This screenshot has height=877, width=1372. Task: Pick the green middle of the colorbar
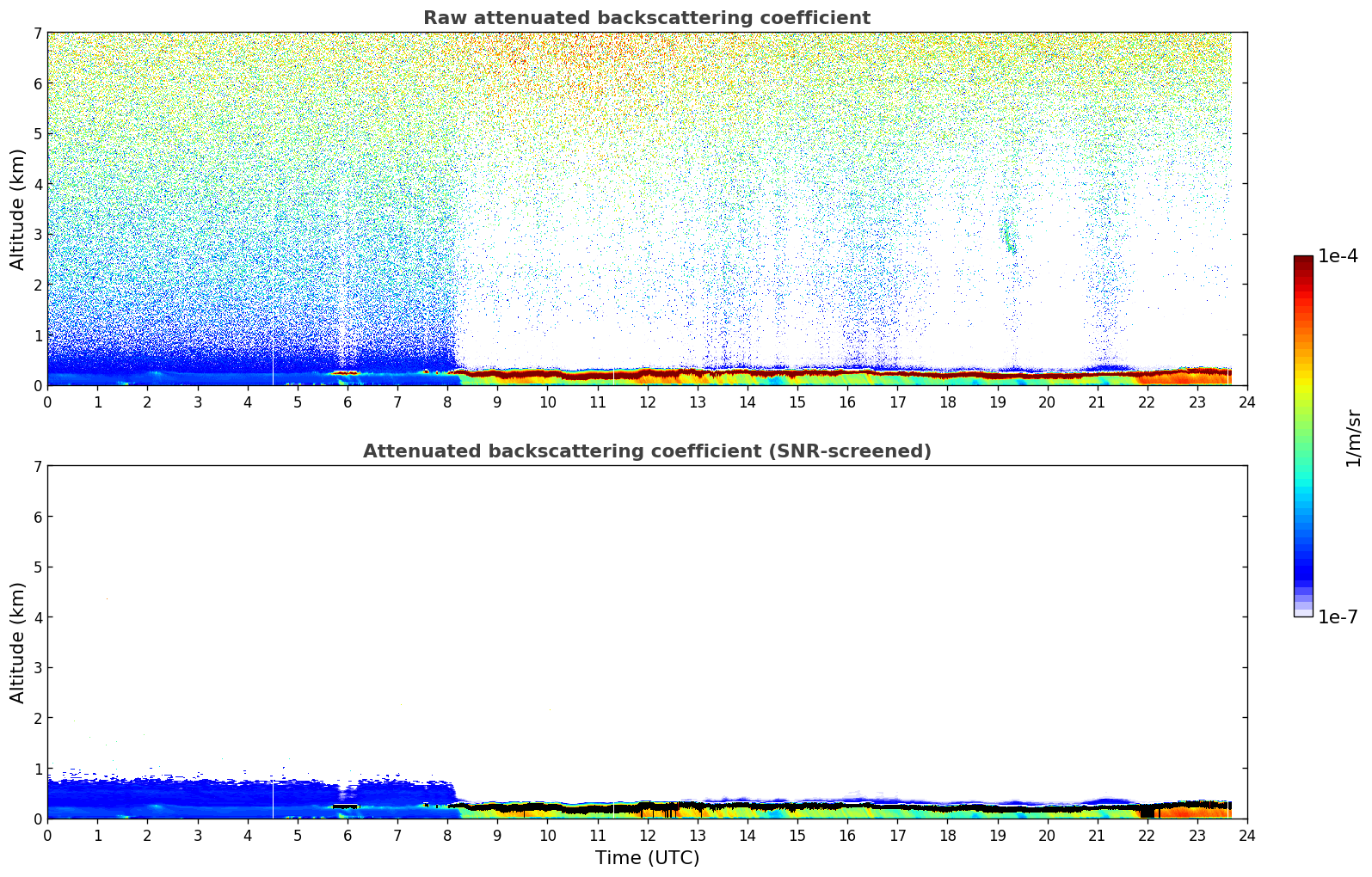click(1302, 430)
